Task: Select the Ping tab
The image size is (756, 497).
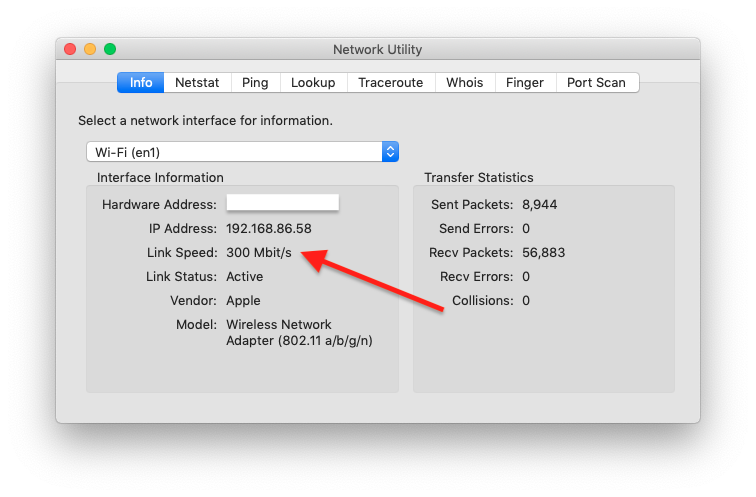Action: tap(255, 82)
